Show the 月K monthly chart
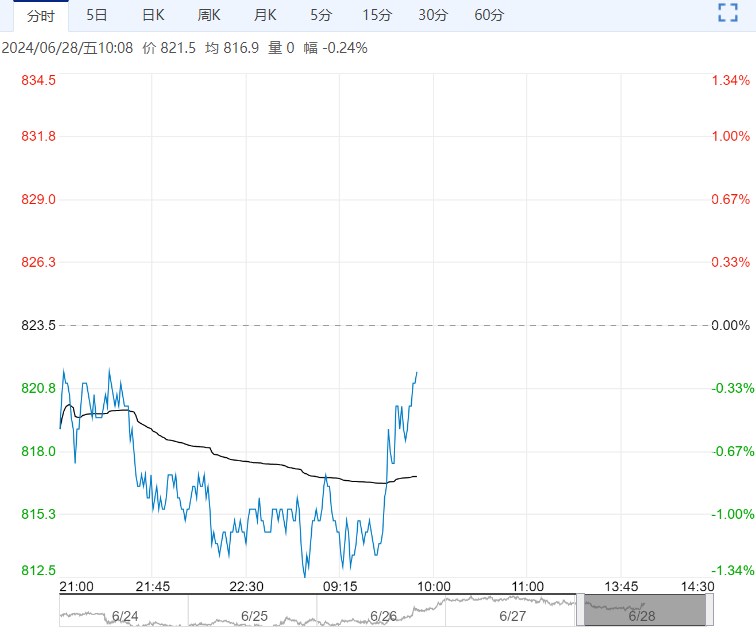 tap(265, 15)
